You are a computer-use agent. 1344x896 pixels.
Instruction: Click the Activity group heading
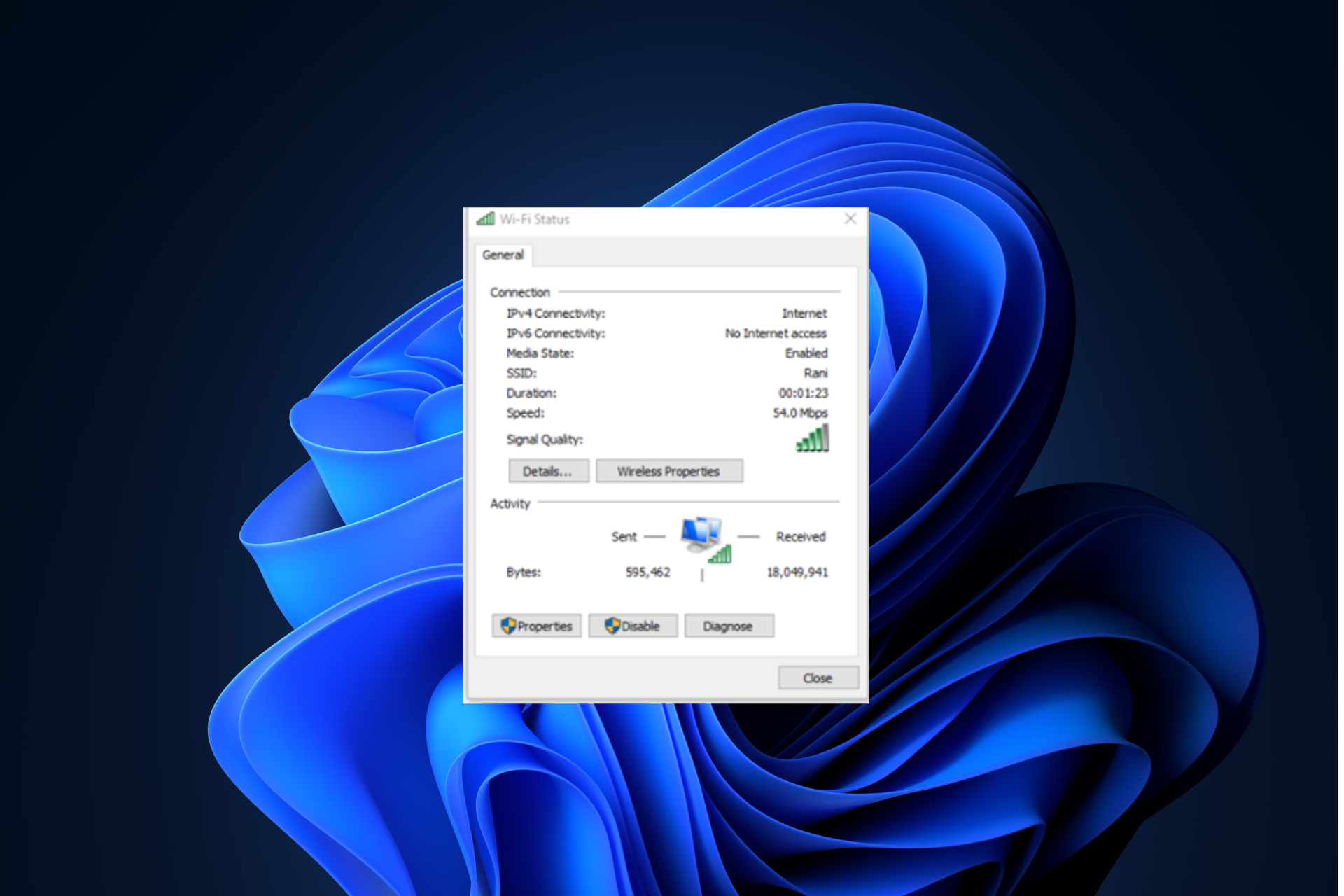coord(510,503)
